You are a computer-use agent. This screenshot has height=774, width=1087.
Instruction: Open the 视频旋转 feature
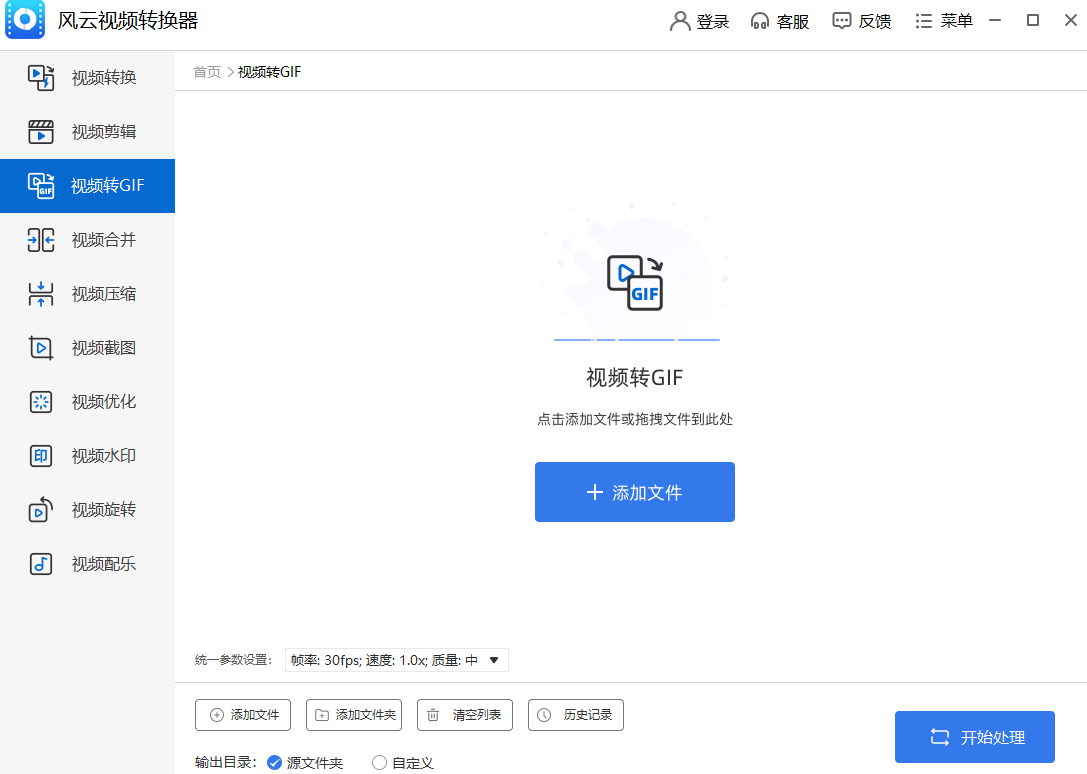87,510
